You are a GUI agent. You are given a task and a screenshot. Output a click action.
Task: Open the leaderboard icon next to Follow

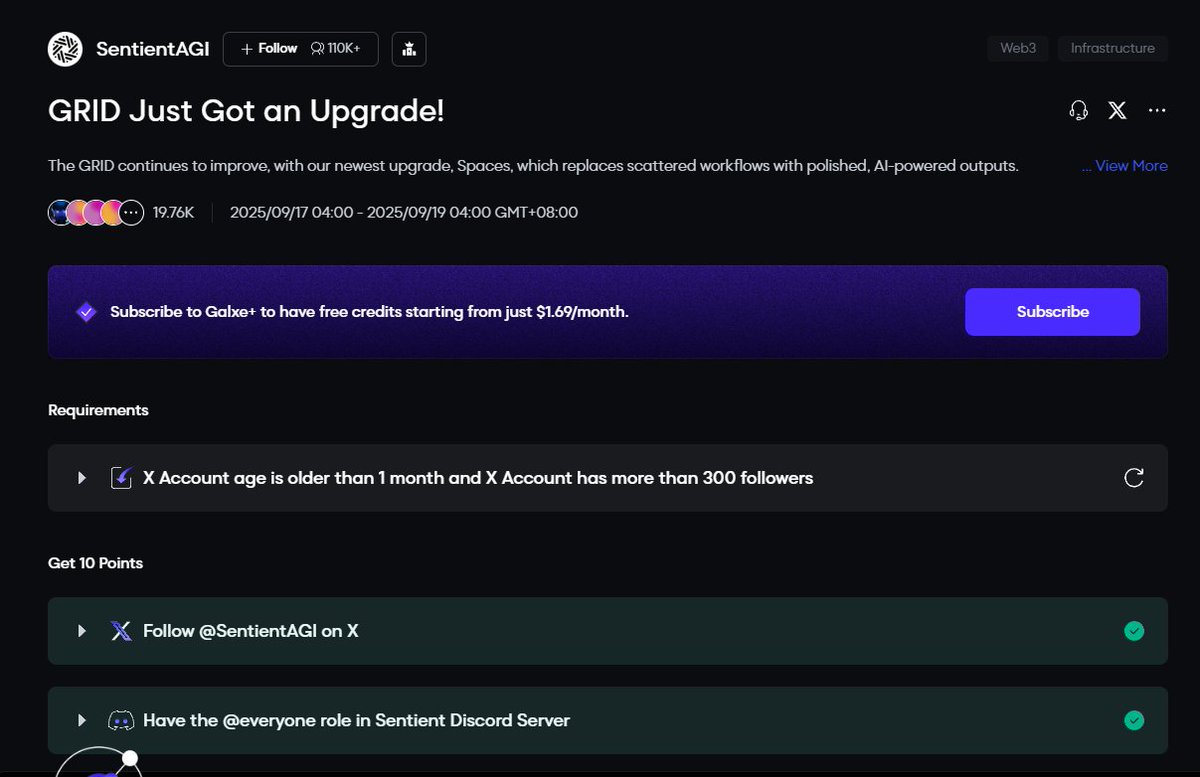[409, 48]
